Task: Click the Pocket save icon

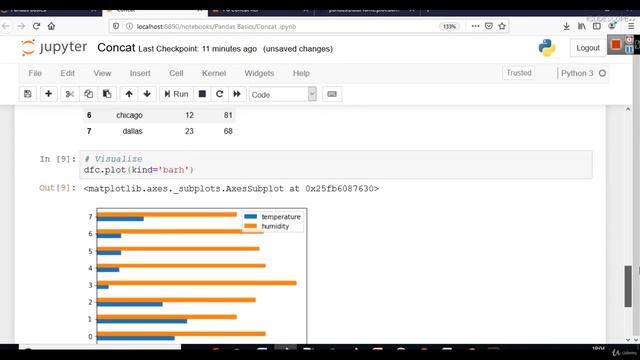Action: [489, 26]
